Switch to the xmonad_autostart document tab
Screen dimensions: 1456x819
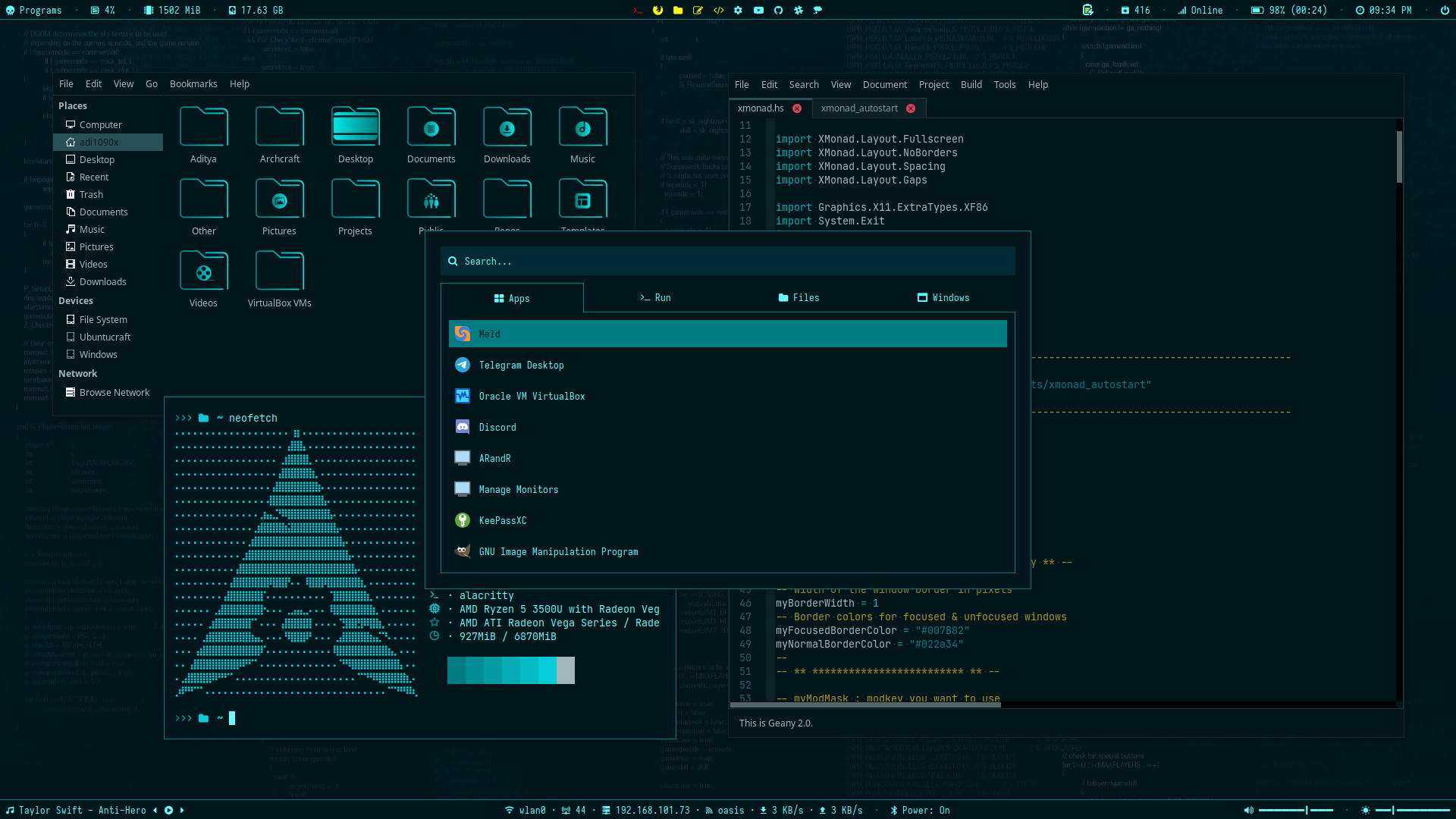859,108
